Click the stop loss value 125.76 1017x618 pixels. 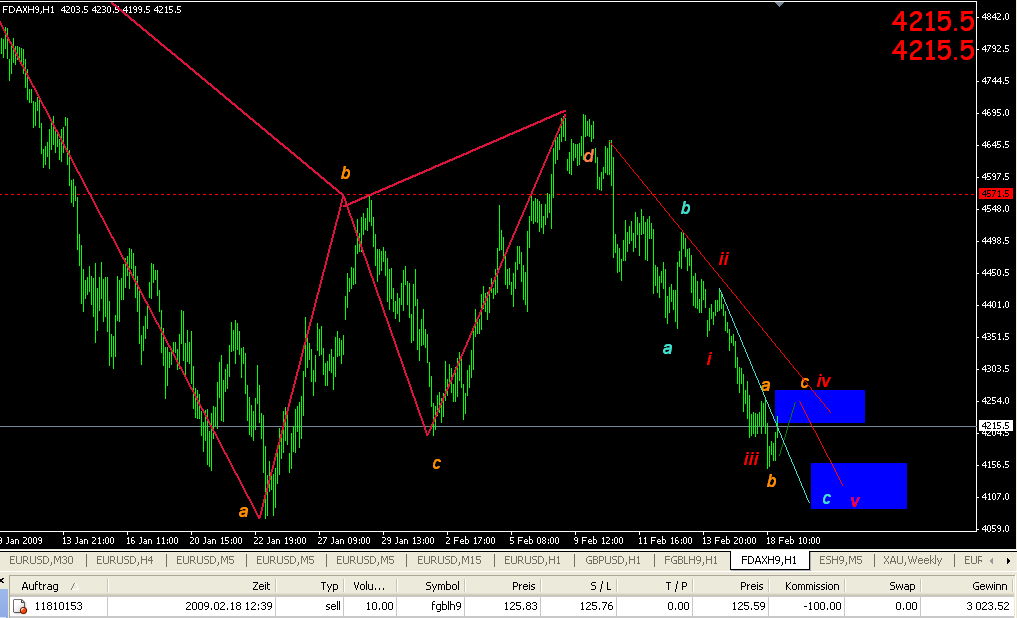coord(597,606)
